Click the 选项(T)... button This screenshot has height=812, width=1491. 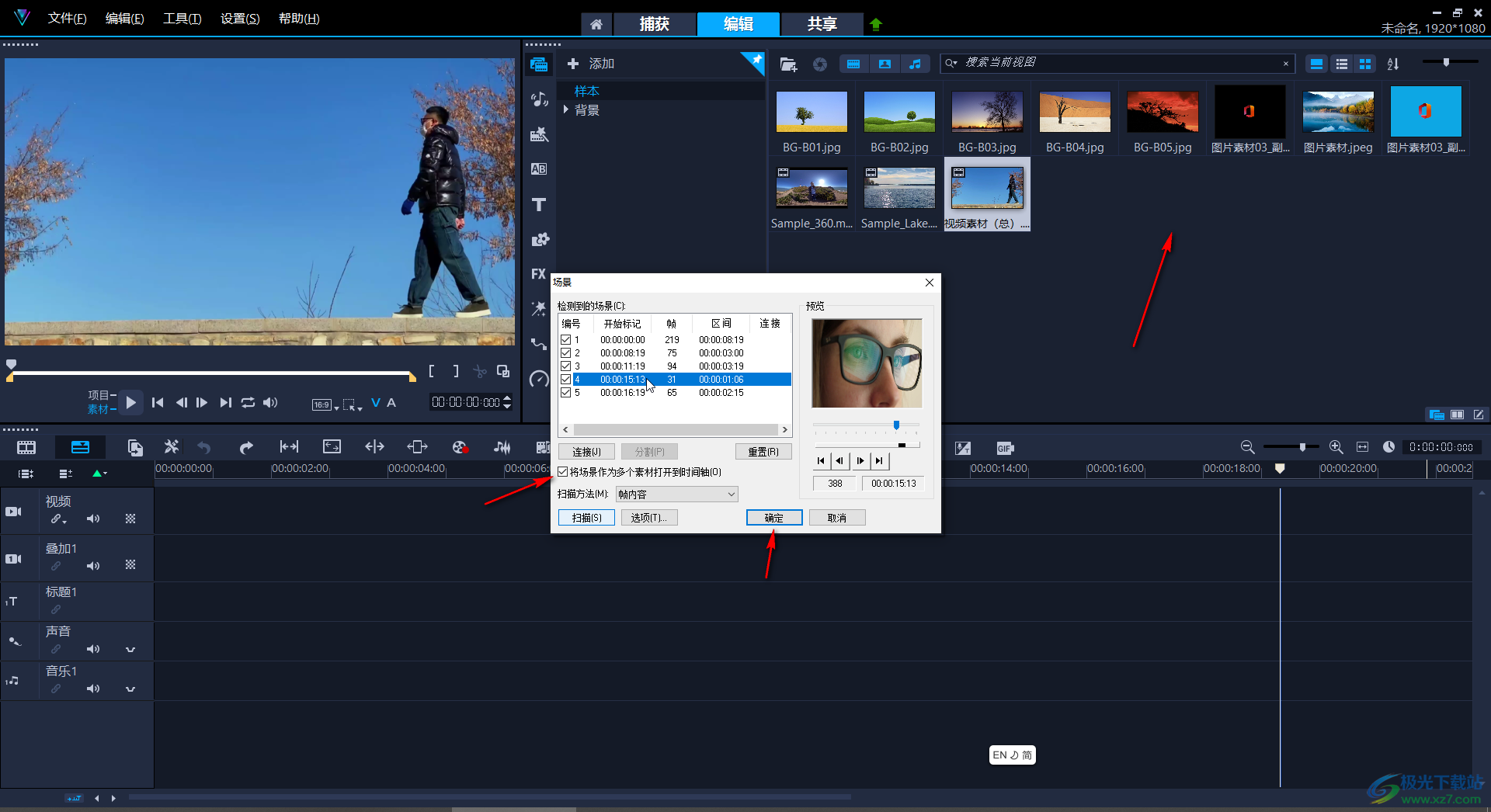649,518
